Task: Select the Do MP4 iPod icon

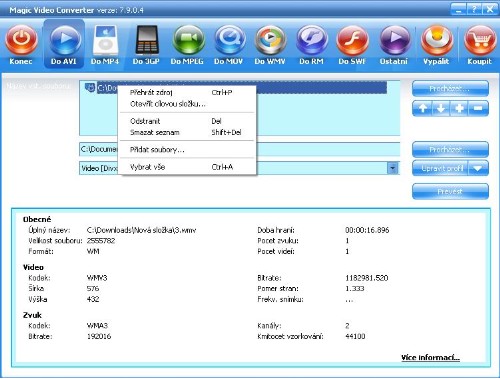Action: tap(105, 40)
